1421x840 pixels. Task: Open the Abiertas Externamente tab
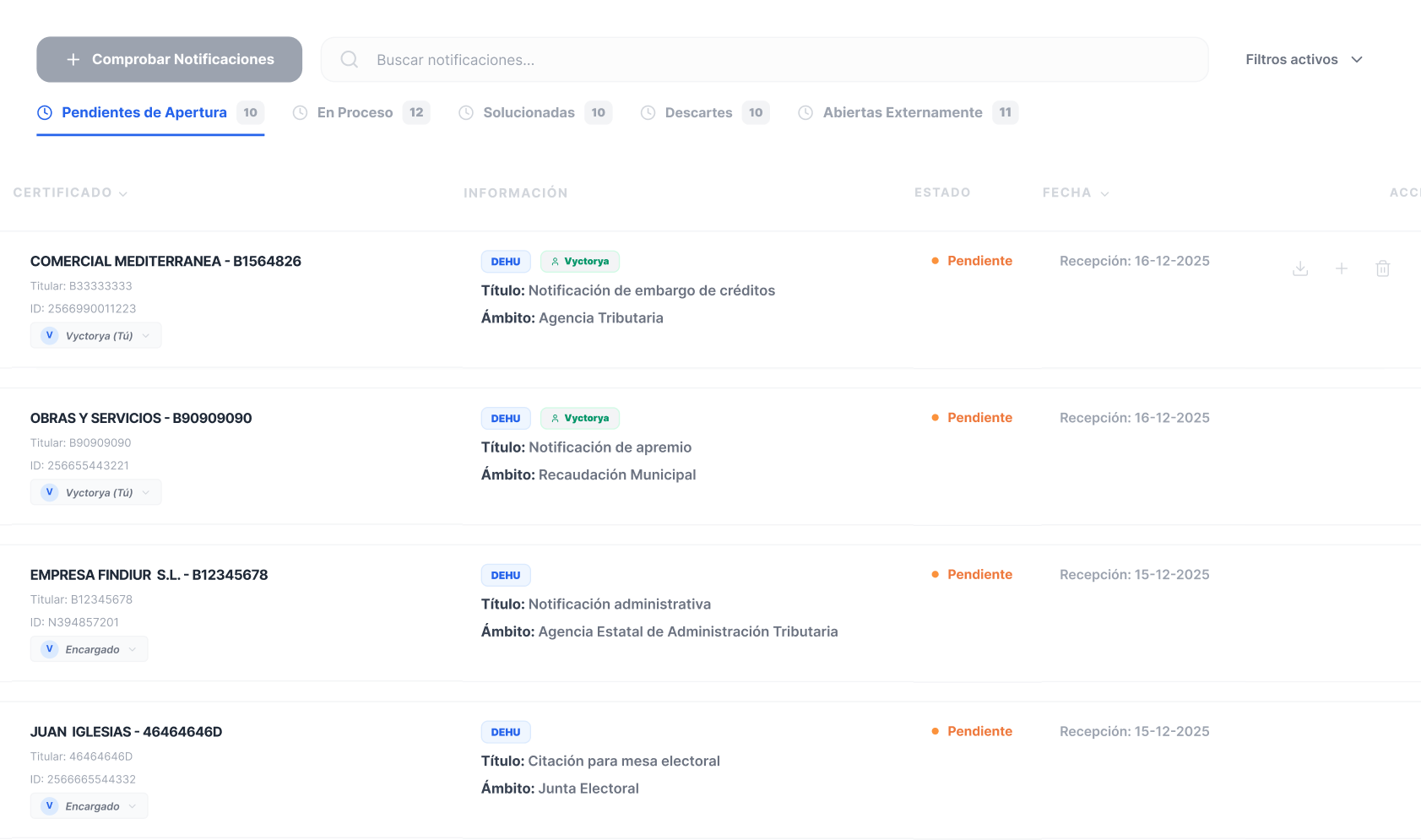(x=903, y=113)
